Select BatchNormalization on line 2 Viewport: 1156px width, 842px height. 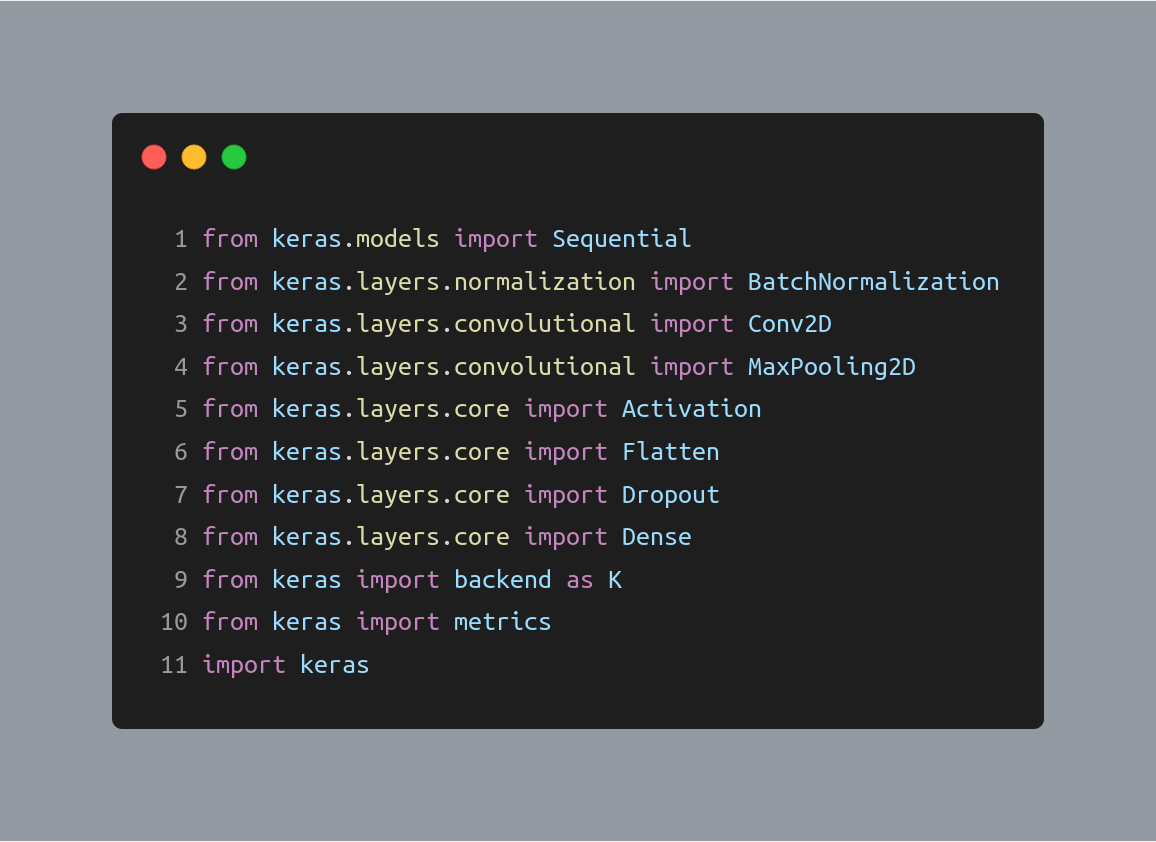coord(874,282)
